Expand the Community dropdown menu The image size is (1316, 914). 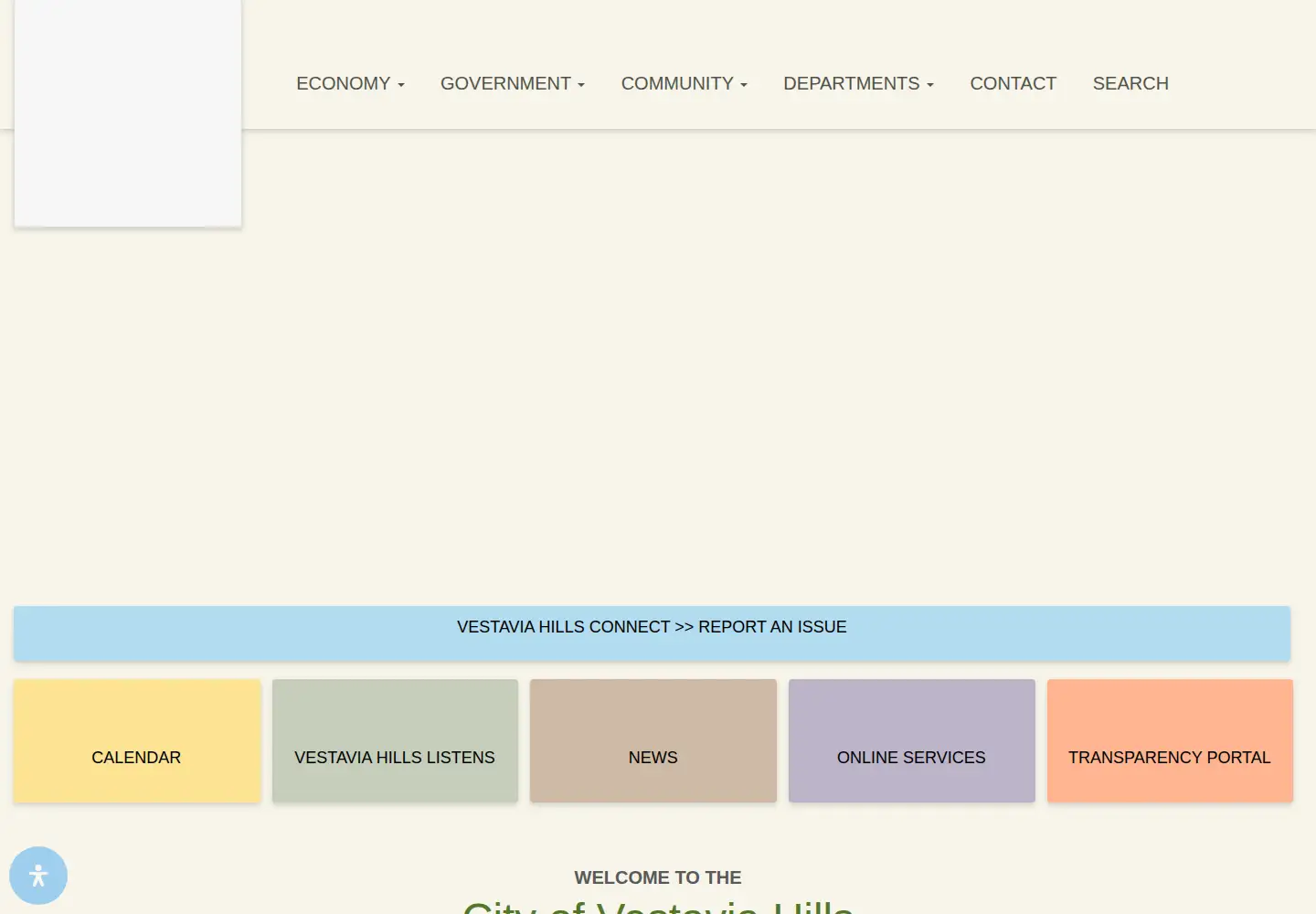pyautogui.click(x=685, y=83)
